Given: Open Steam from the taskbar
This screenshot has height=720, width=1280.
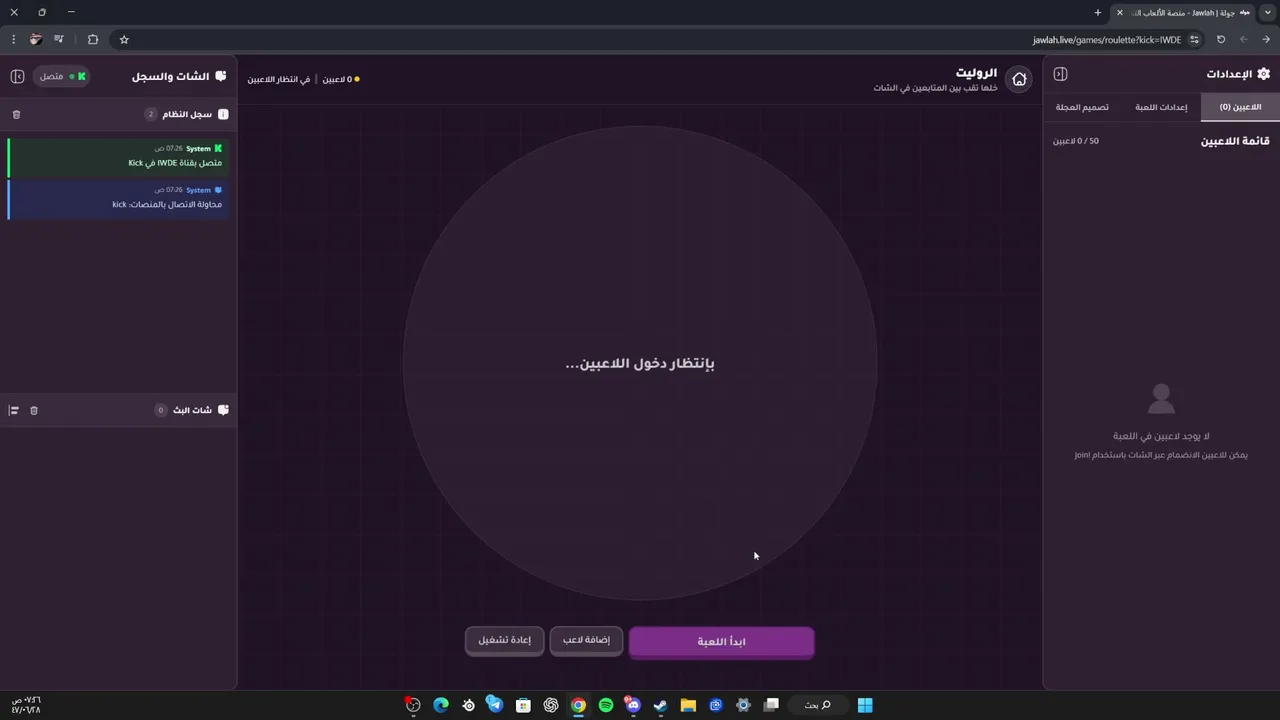Looking at the screenshot, I should (660, 705).
